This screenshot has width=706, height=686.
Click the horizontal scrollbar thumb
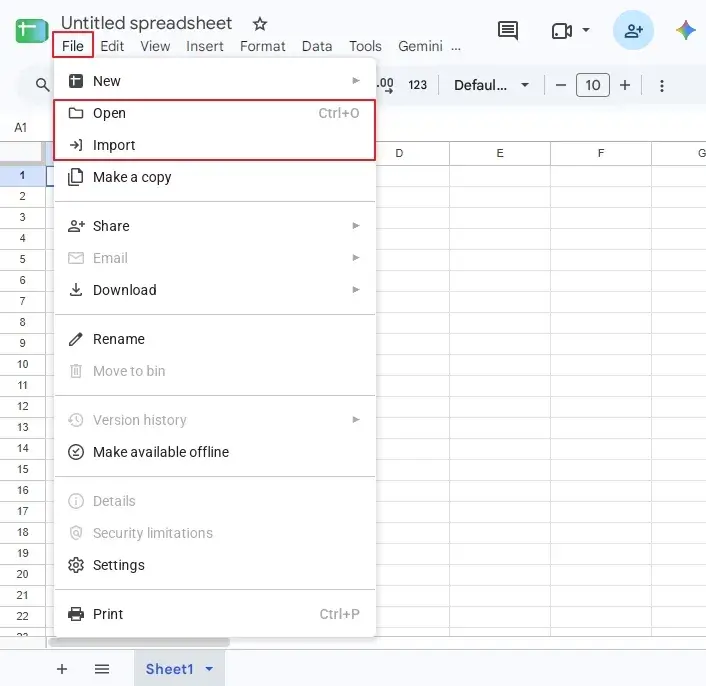pos(139,642)
